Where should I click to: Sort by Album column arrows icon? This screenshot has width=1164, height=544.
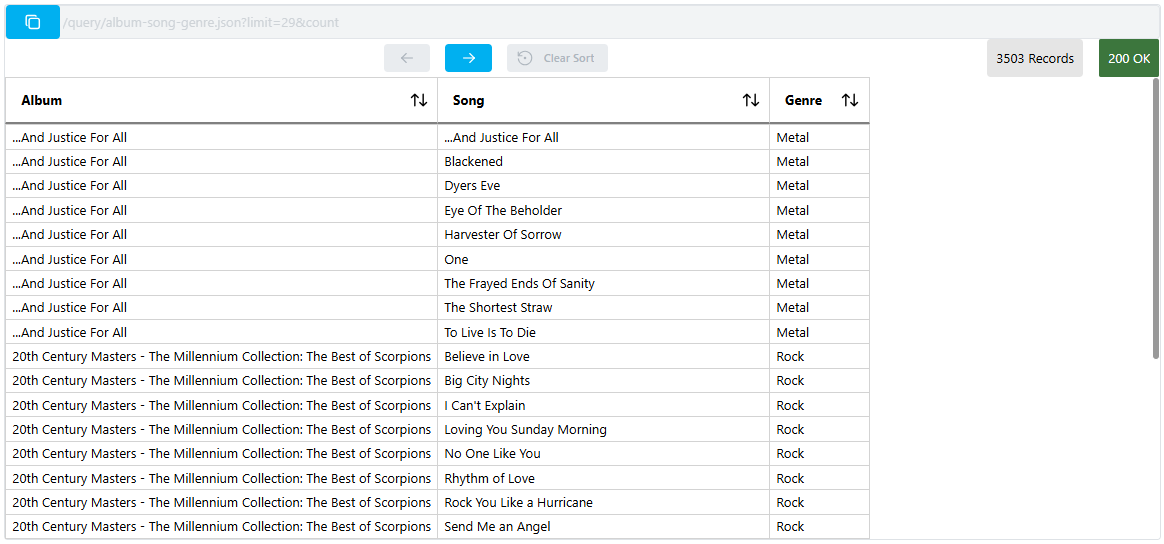pyautogui.click(x=419, y=100)
